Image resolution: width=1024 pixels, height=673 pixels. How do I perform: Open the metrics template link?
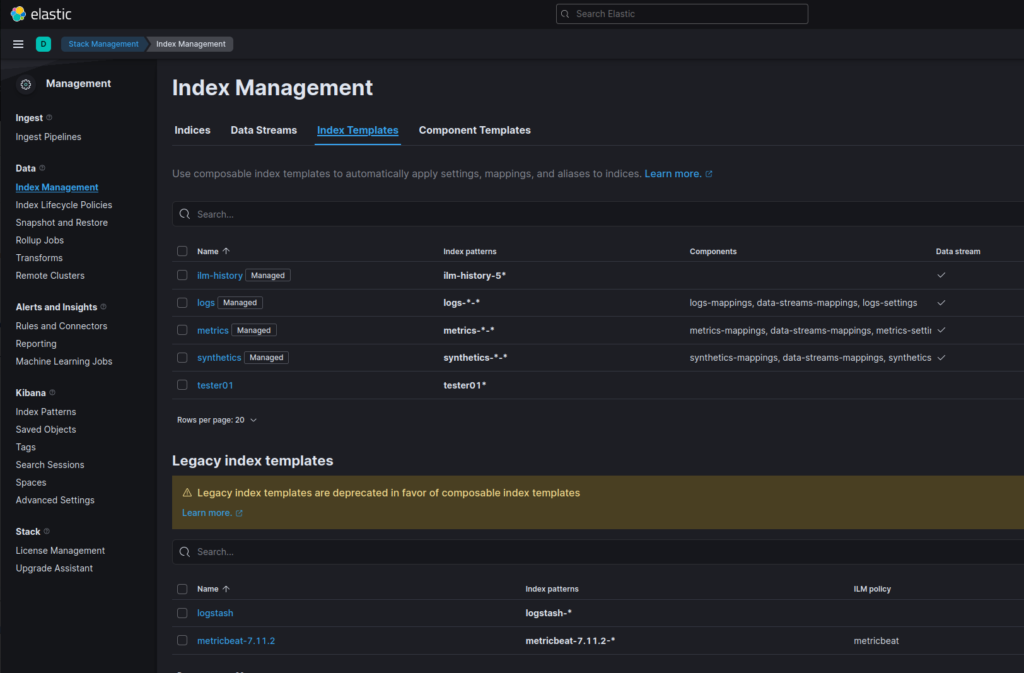(x=213, y=330)
